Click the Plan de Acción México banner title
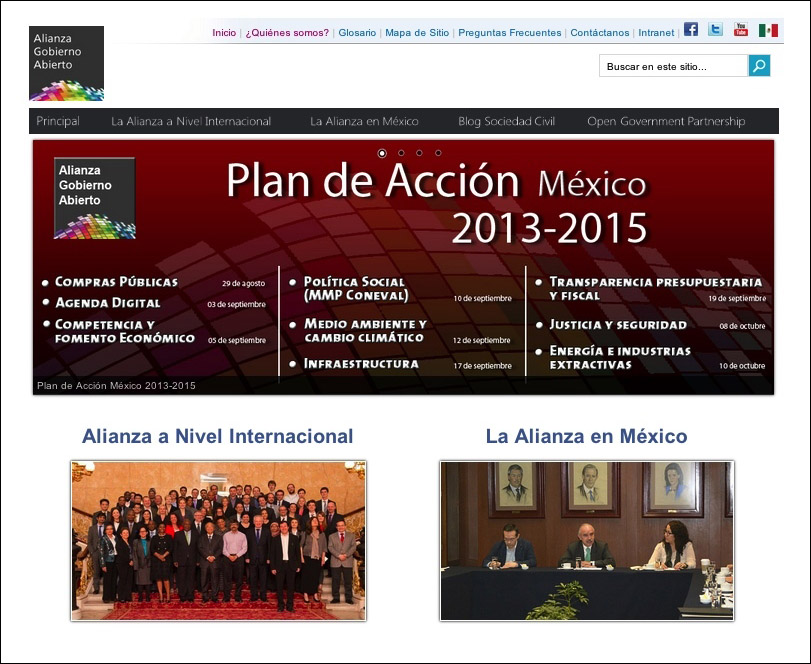811x664 pixels. click(x=437, y=204)
